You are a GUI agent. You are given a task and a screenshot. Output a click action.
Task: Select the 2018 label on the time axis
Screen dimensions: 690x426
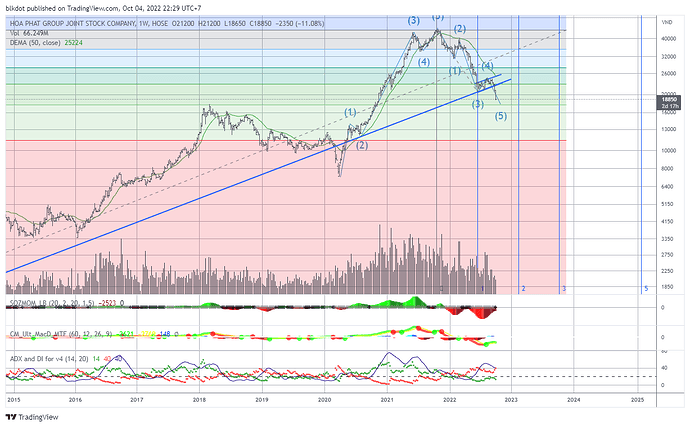(199, 400)
